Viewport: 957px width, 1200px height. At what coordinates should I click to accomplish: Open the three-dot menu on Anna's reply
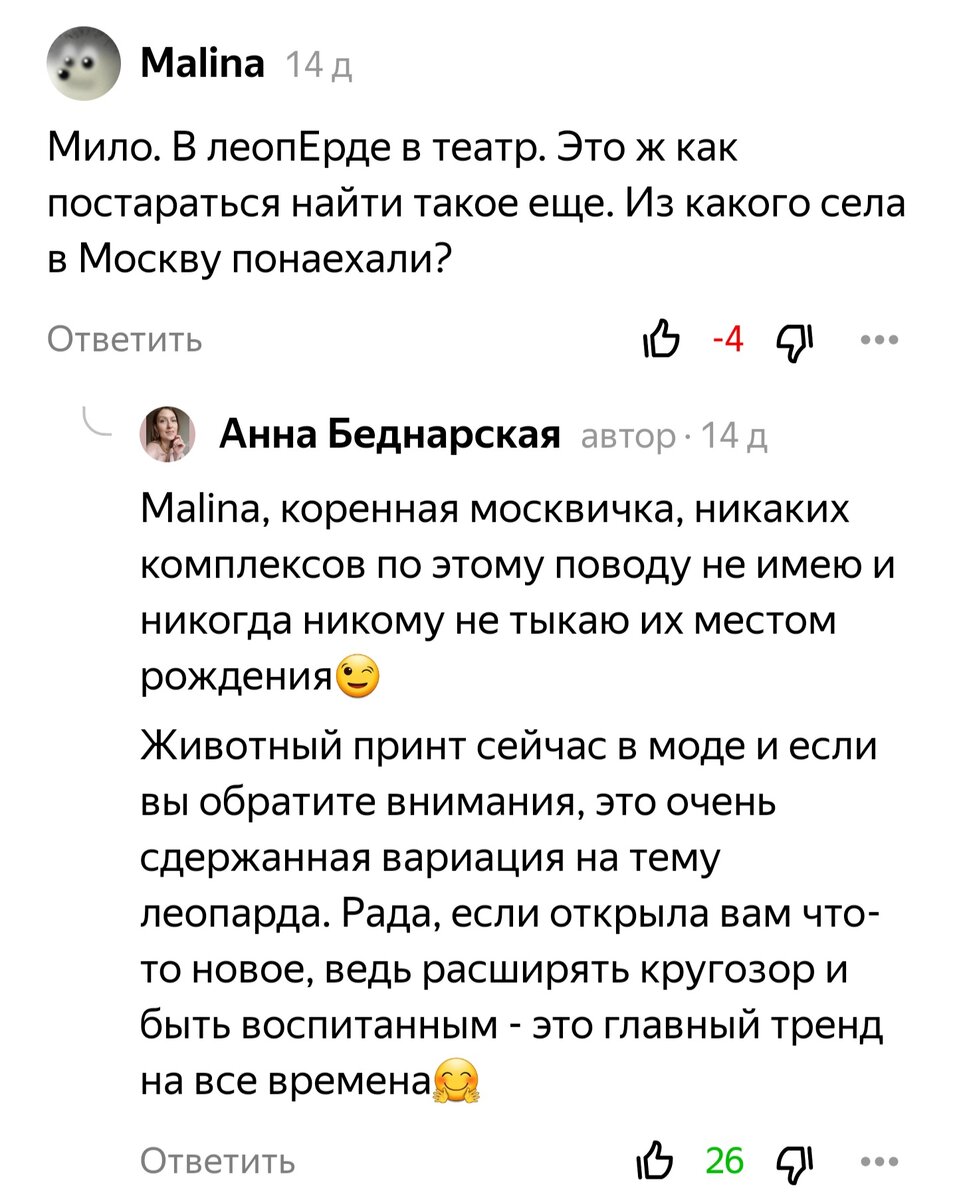click(x=878, y=1160)
